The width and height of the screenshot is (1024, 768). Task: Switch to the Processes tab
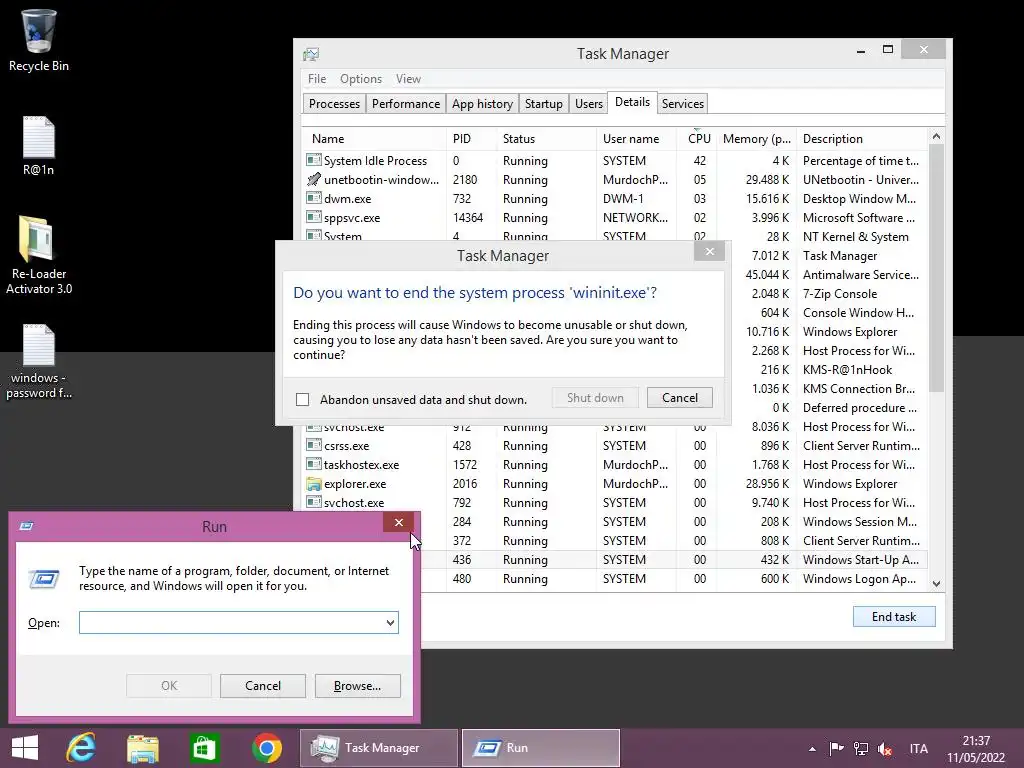334,104
